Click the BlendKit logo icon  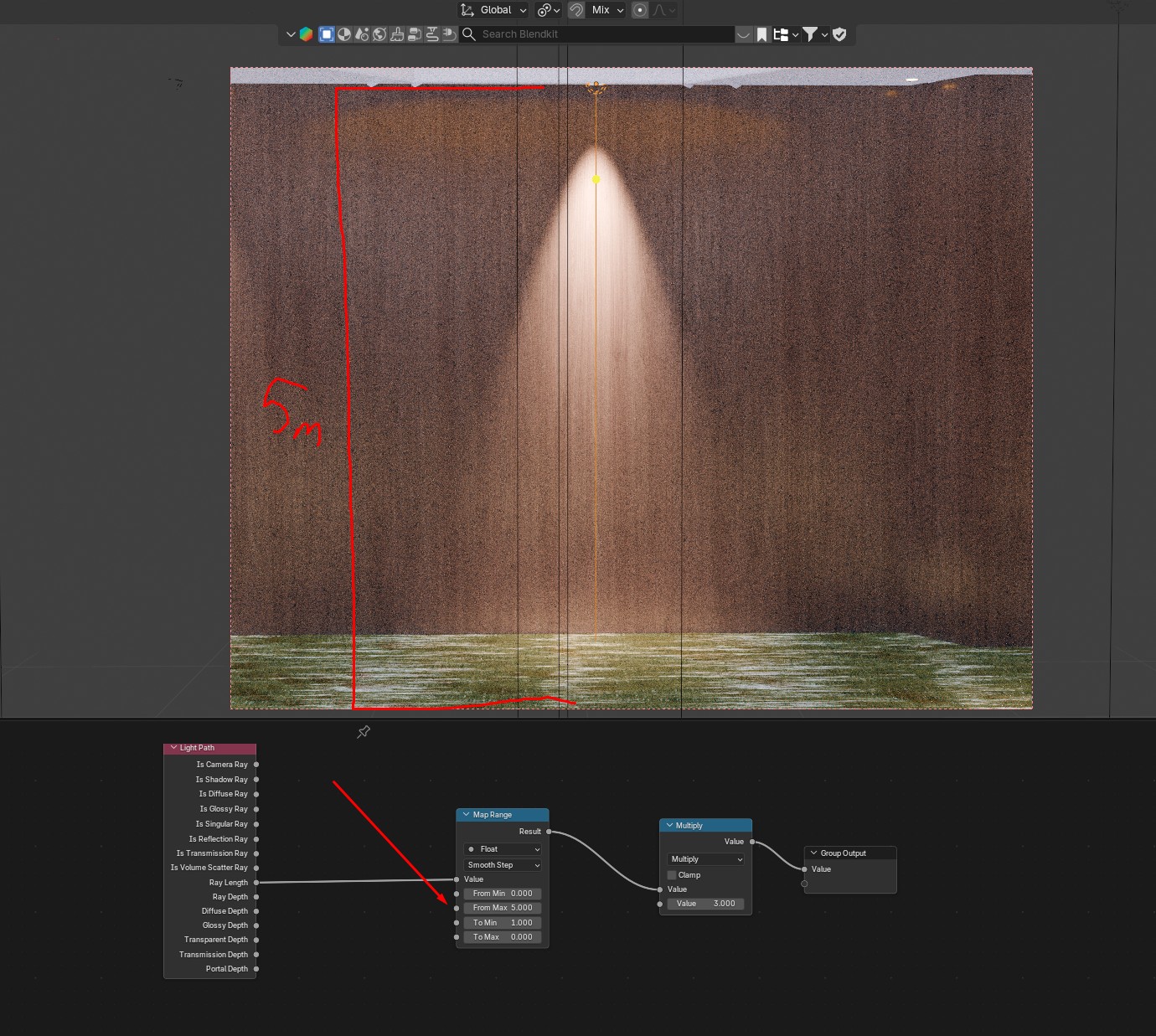(x=306, y=34)
